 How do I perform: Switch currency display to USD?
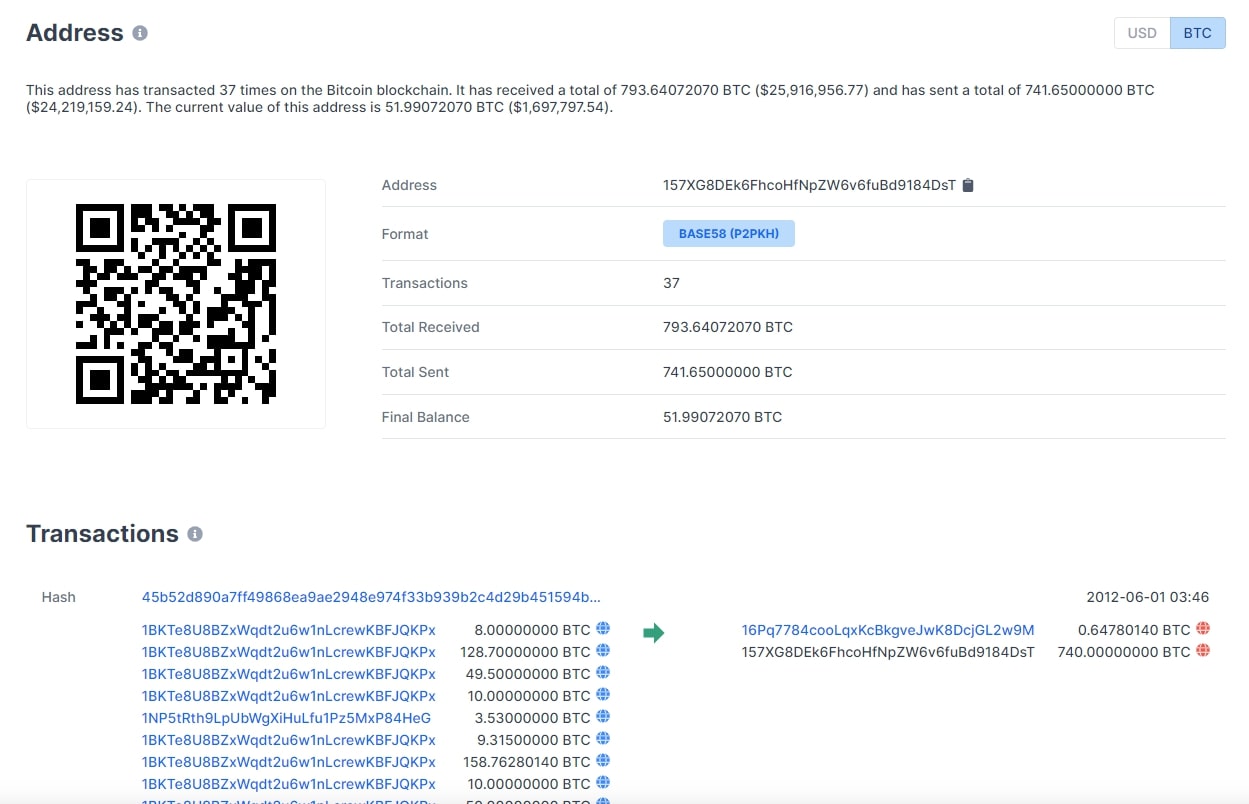1142,33
